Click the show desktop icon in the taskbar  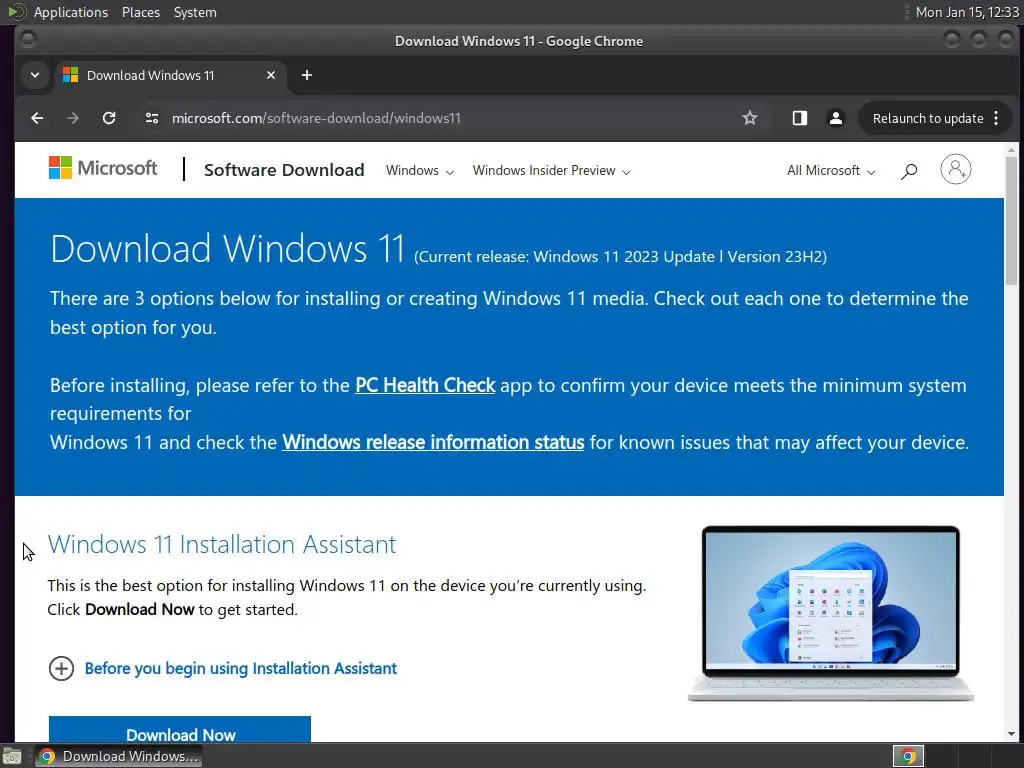tap(12, 756)
